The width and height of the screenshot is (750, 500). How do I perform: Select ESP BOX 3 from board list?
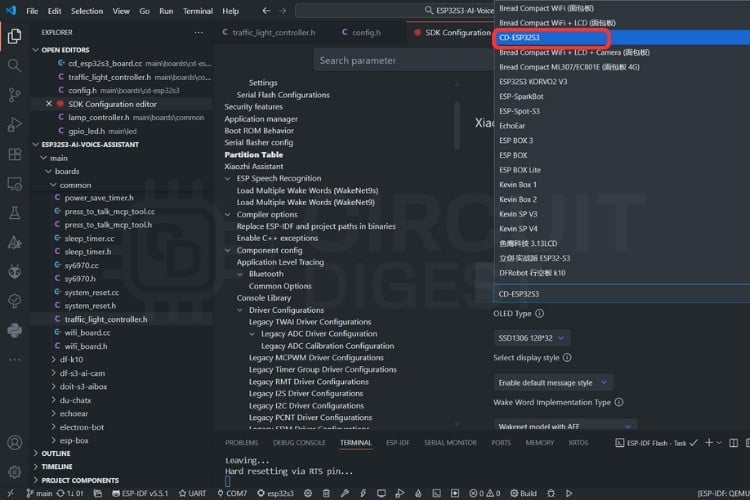[x=622, y=140]
